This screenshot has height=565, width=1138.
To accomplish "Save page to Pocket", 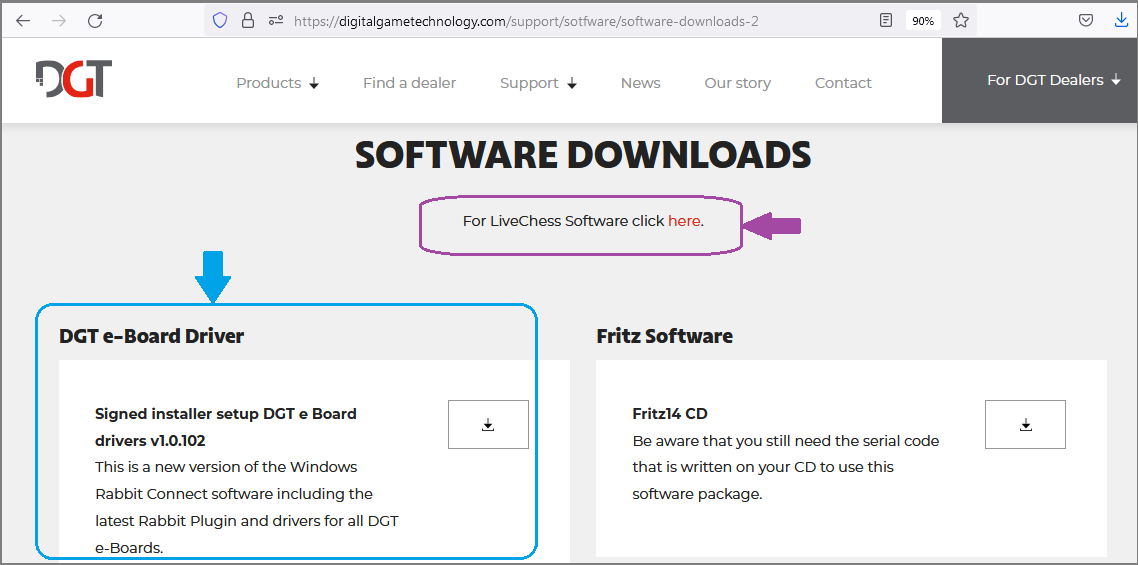I will point(1086,20).
